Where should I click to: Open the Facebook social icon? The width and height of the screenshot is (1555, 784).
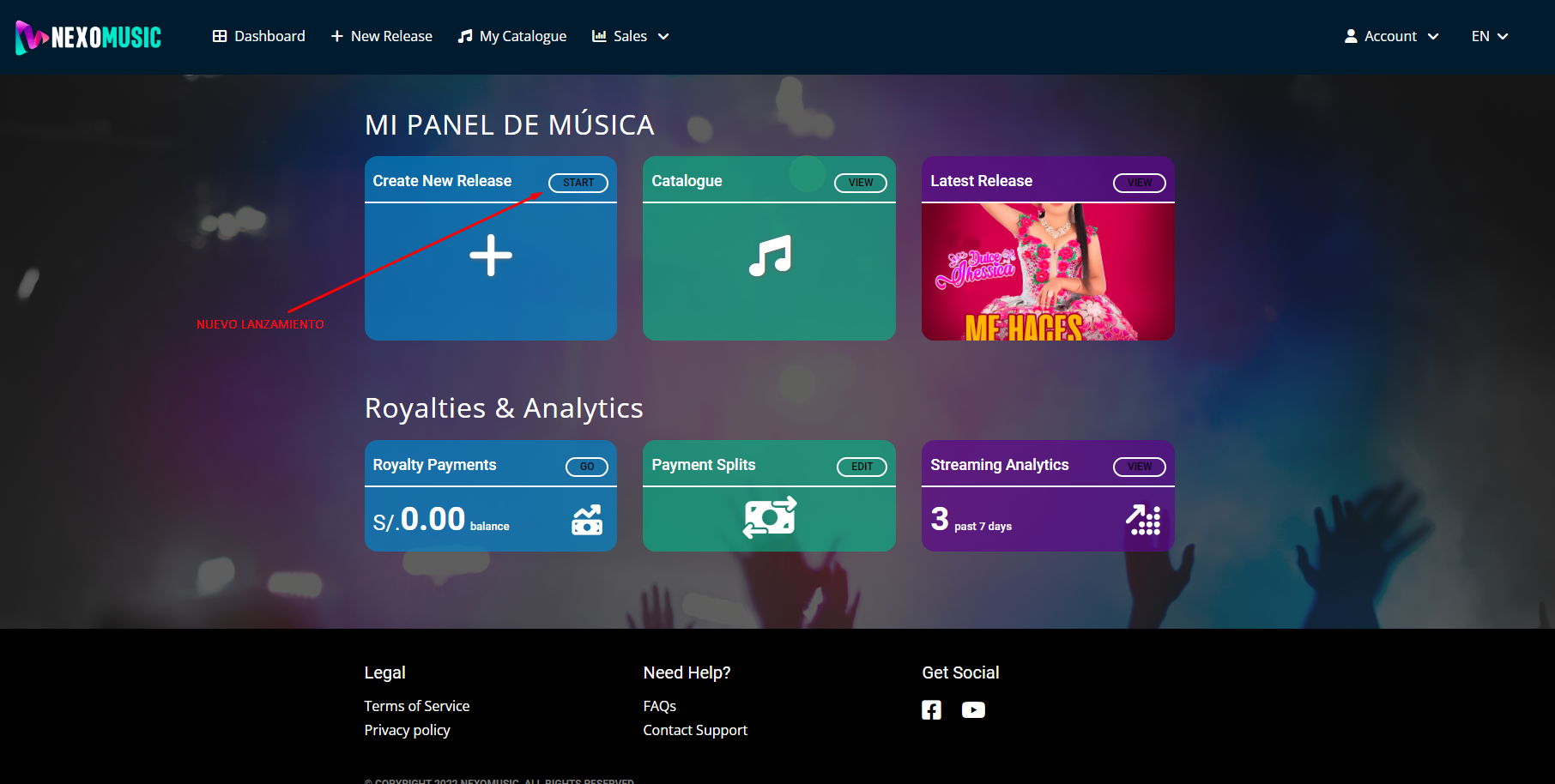[x=931, y=710]
